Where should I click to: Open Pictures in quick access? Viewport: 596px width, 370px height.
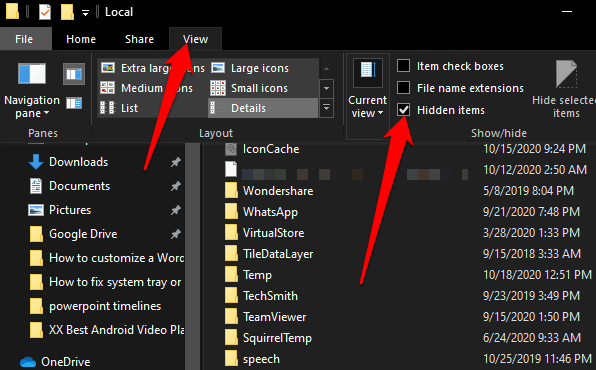[x=70, y=210]
